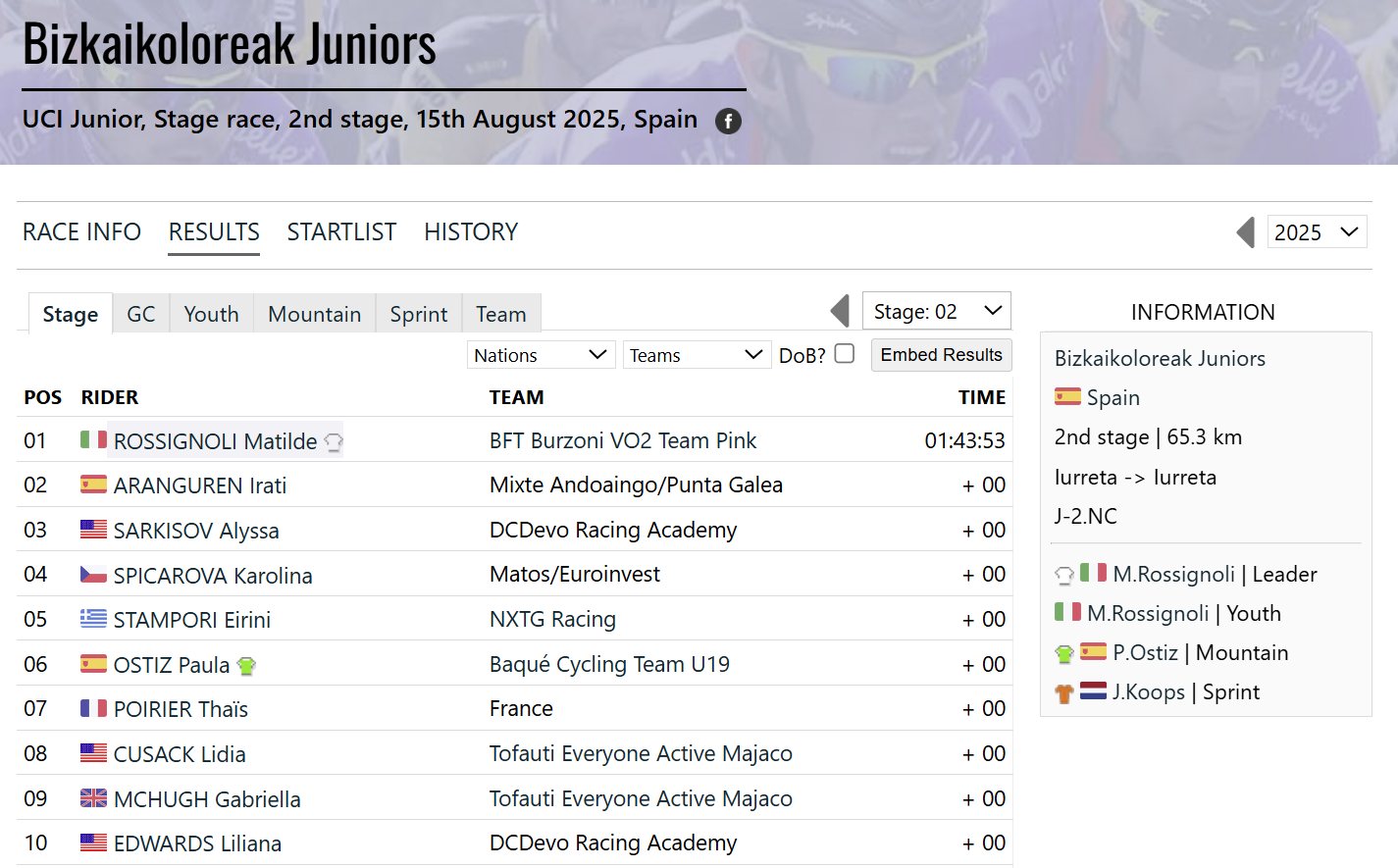This screenshot has width=1398, height=868.
Task: Open rider POIRIER Thaïs
Action: pyautogui.click(x=181, y=709)
